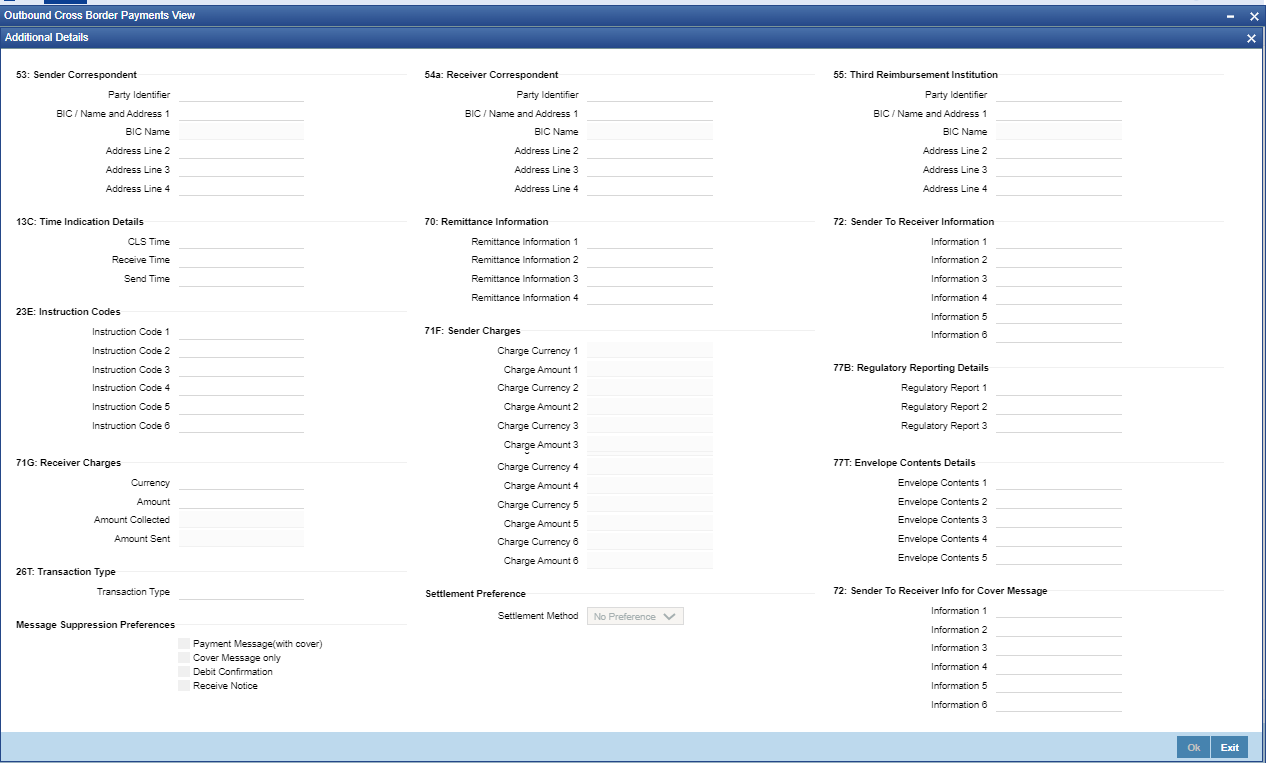The image size is (1268, 763).
Task: Minimize the Outbound Cross Border Payments View window
Action: click(1230, 16)
